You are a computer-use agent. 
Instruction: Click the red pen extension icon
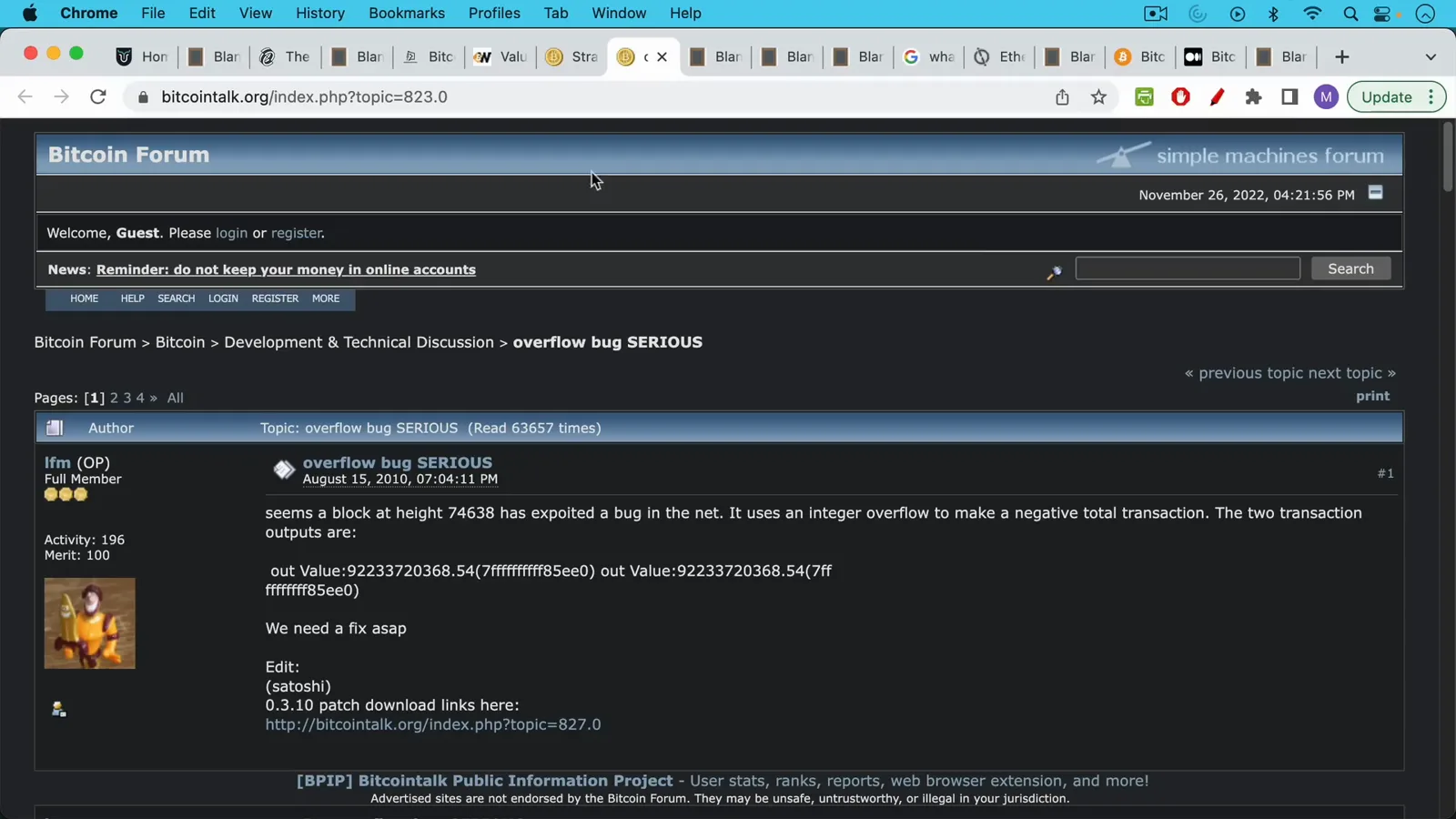(1217, 96)
